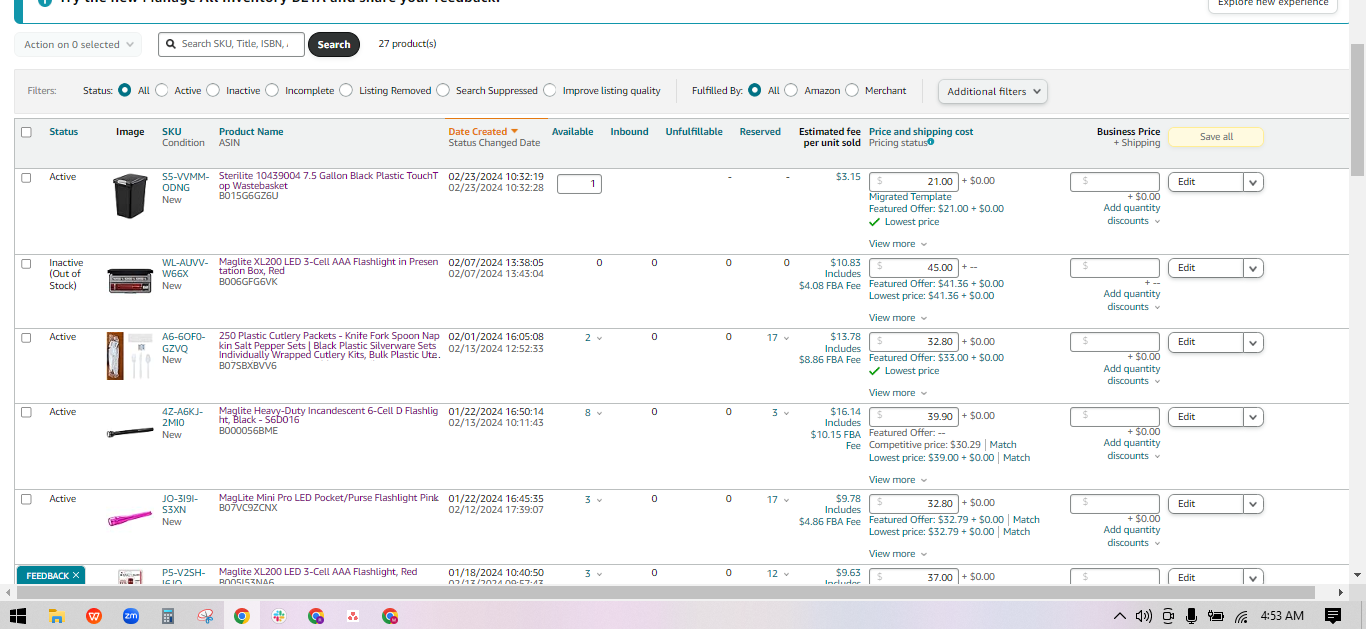Open Edit dropdown arrow for Sterilite wastebasket row
1366x629 pixels.
coord(1254,182)
